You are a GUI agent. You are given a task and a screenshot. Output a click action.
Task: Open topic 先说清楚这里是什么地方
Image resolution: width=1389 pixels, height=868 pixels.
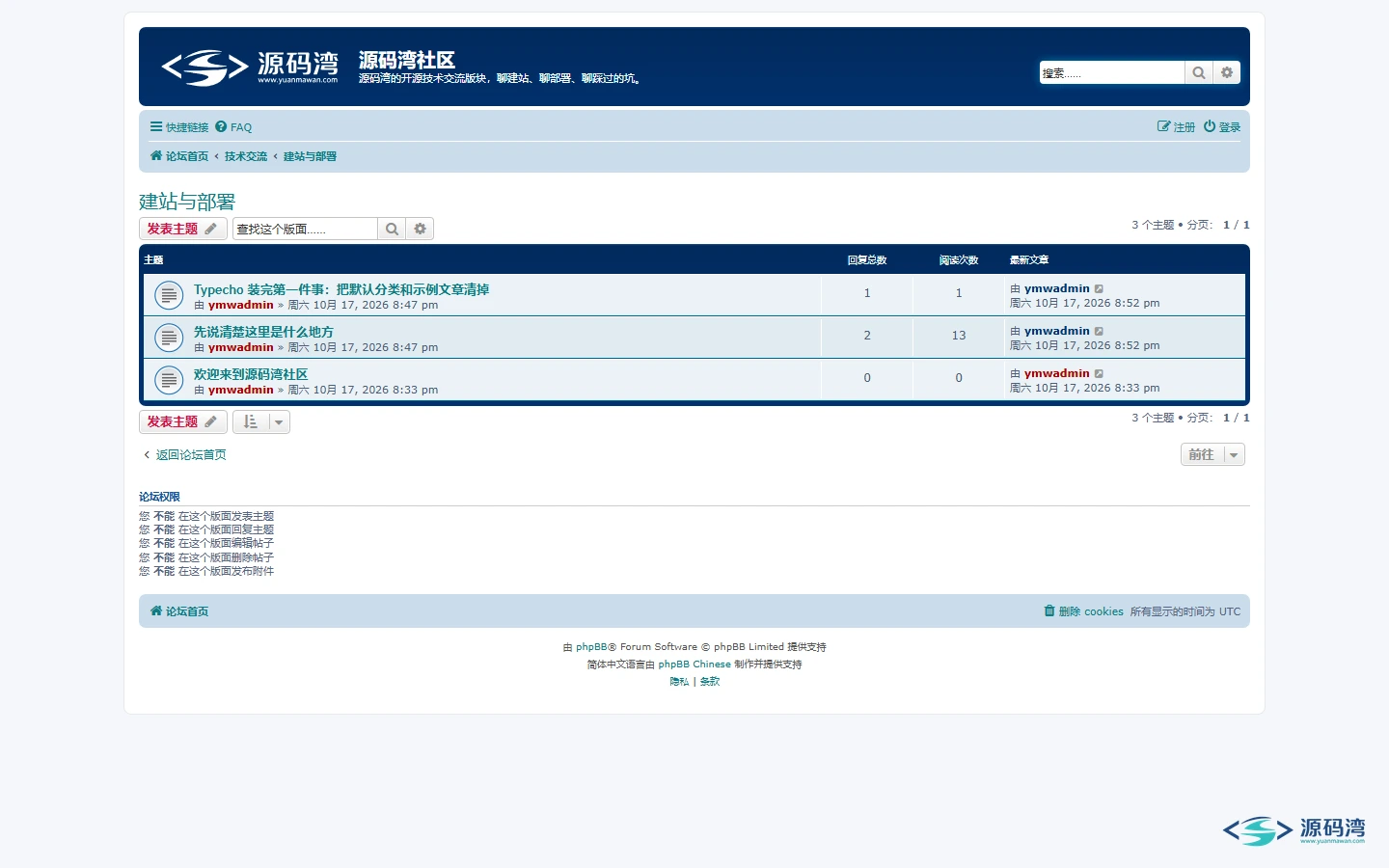tap(263, 332)
